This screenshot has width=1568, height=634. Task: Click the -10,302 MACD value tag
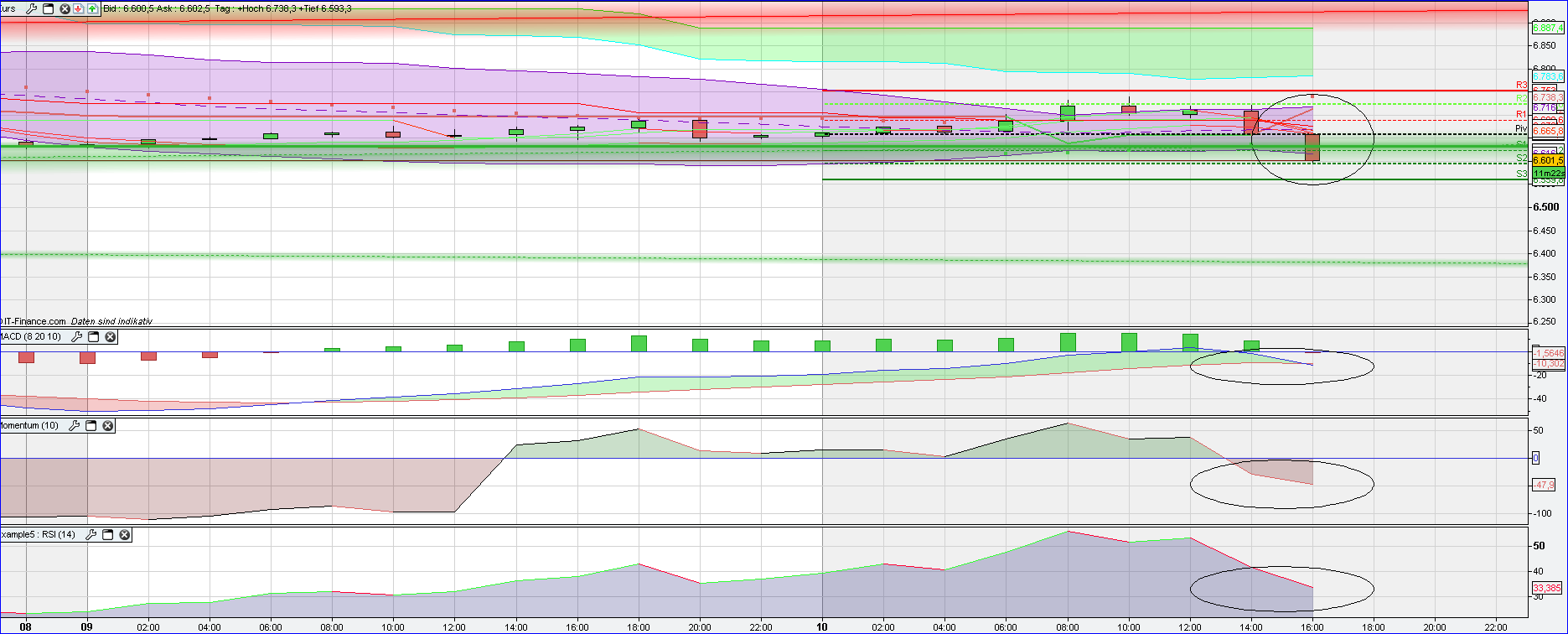(x=1549, y=364)
